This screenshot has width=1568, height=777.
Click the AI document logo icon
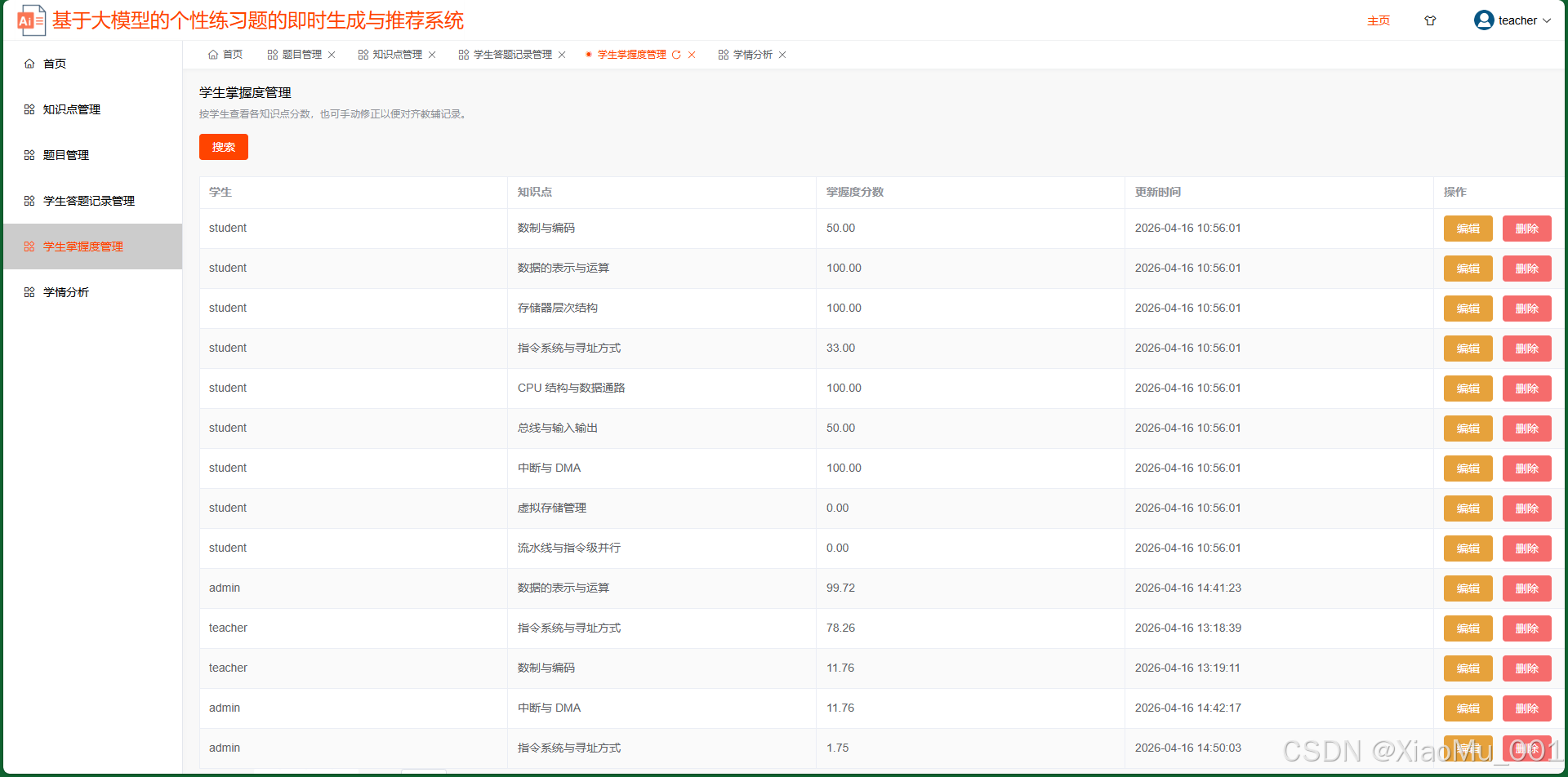tap(31, 20)
